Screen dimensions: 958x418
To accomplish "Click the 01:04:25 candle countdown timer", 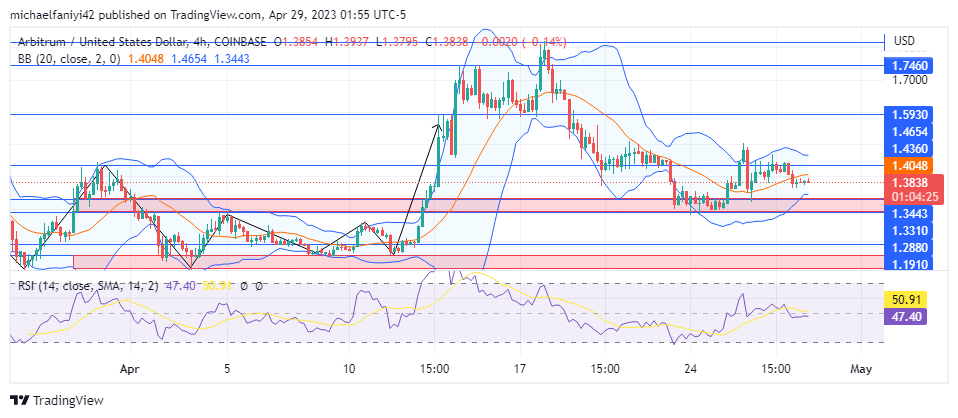I will pos(915,197).
